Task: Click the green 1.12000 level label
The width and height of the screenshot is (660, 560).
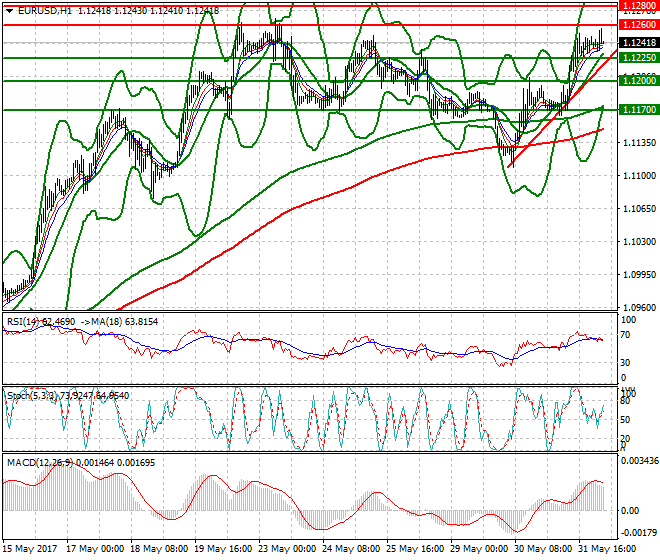Action: 639,80
